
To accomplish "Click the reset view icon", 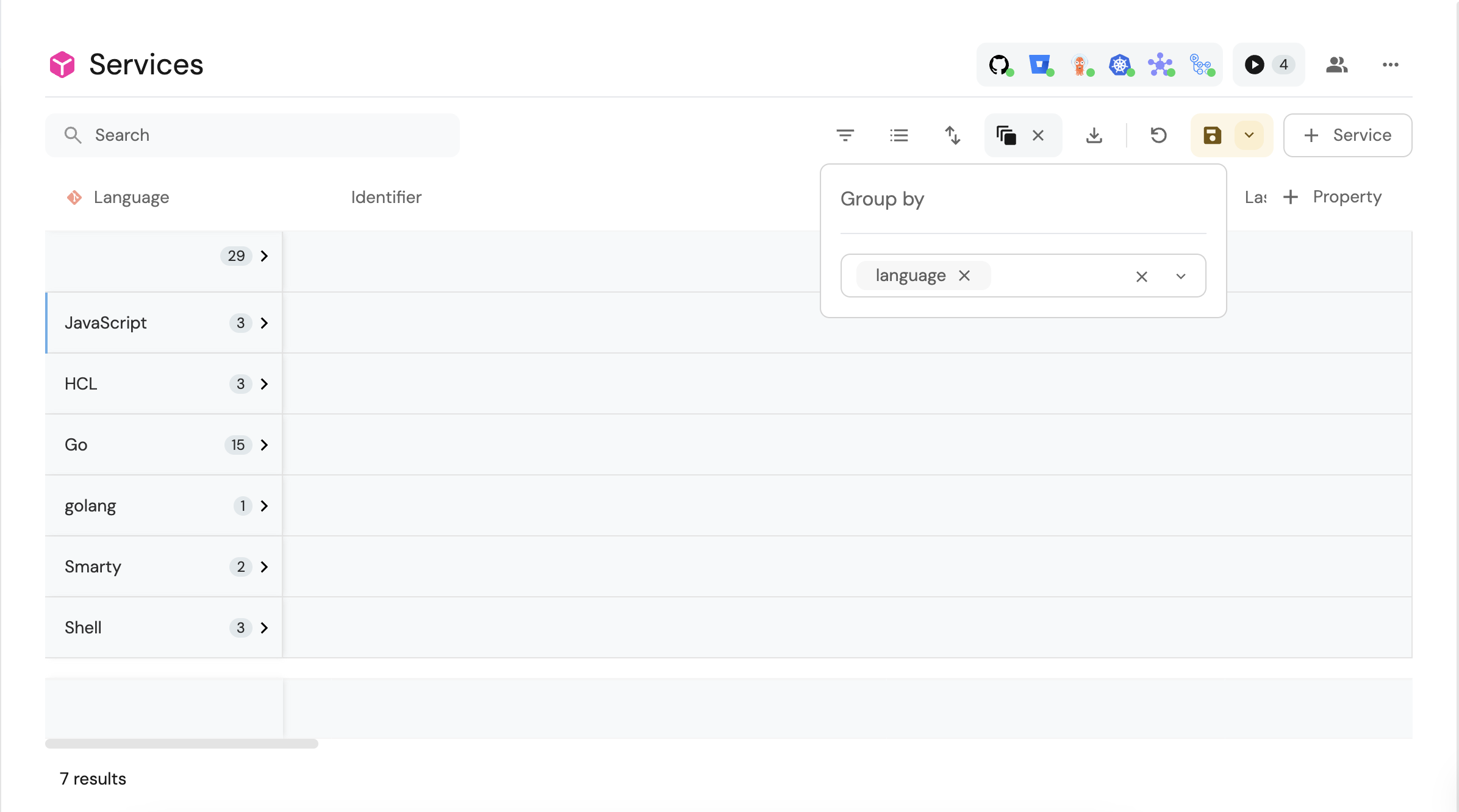I will coord(1158,135).
